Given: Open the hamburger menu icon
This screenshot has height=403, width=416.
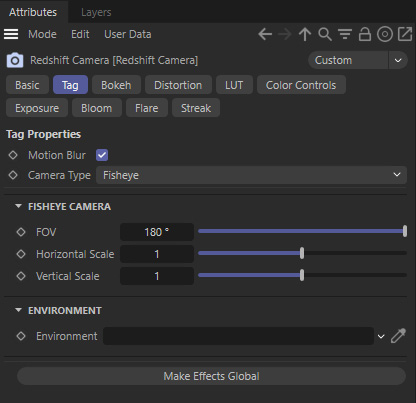Looking at the screenshot, I should point(11,34).
